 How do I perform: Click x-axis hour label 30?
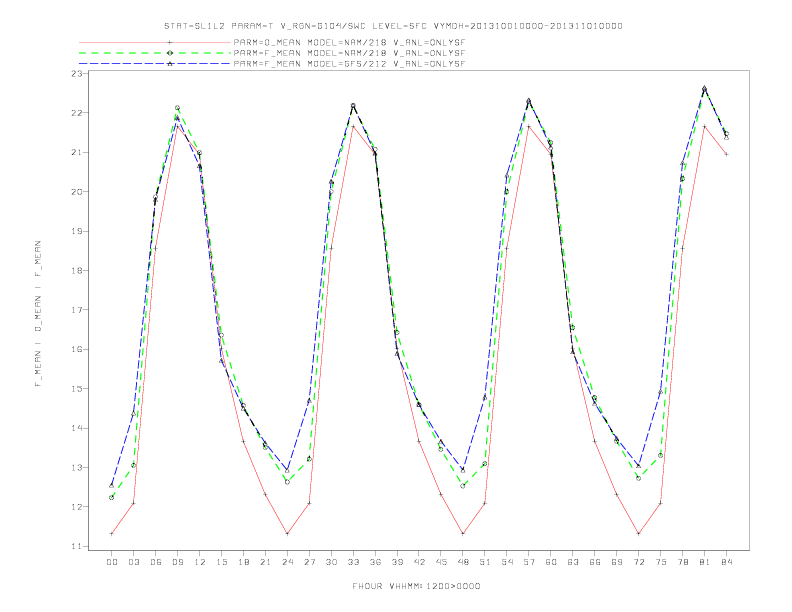tap(331, 562)
